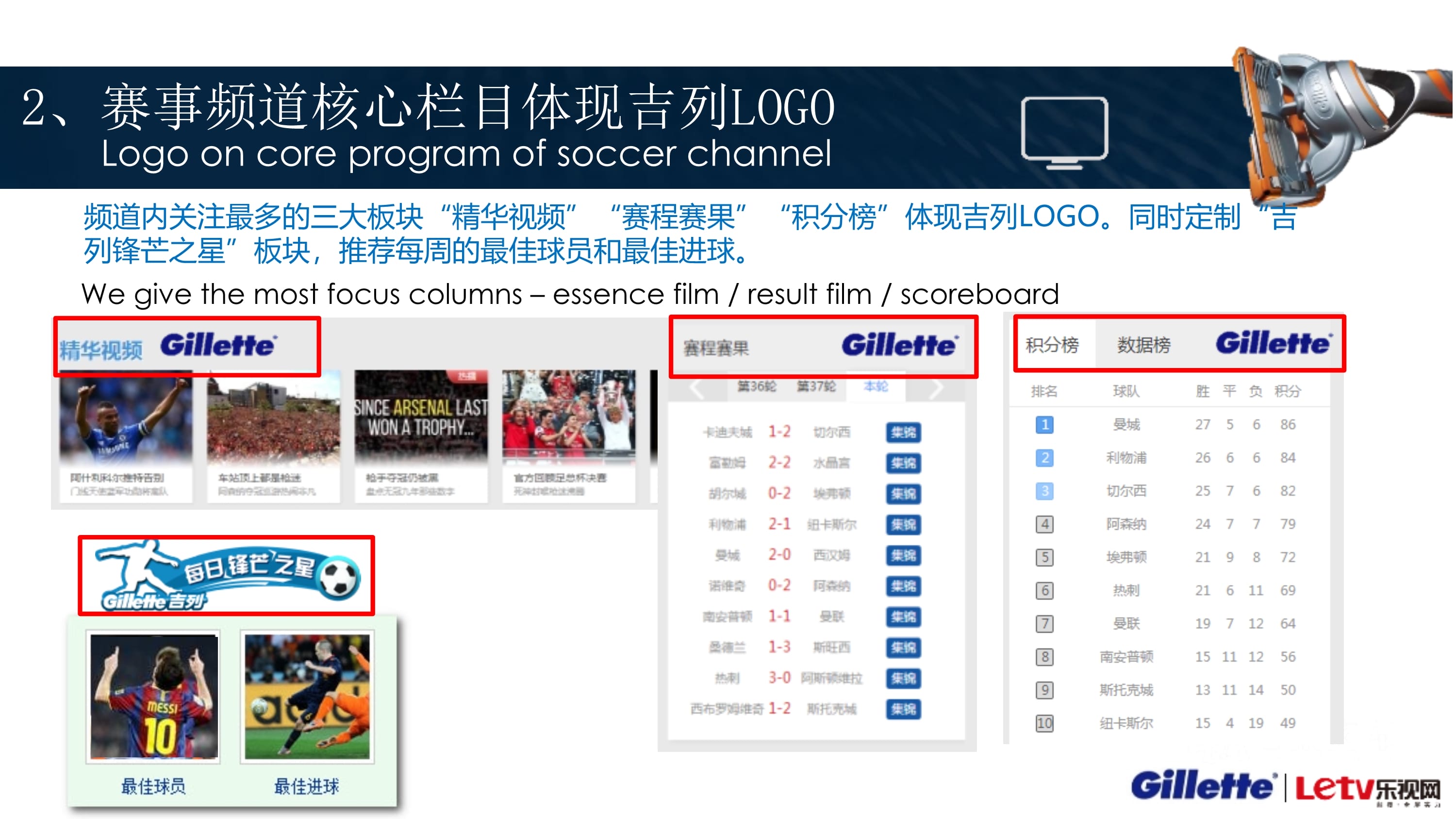This screenshot has width=1456, height=819.
Task: Open the Arsenal trophy video thumbnail
Action: (422, 417)
